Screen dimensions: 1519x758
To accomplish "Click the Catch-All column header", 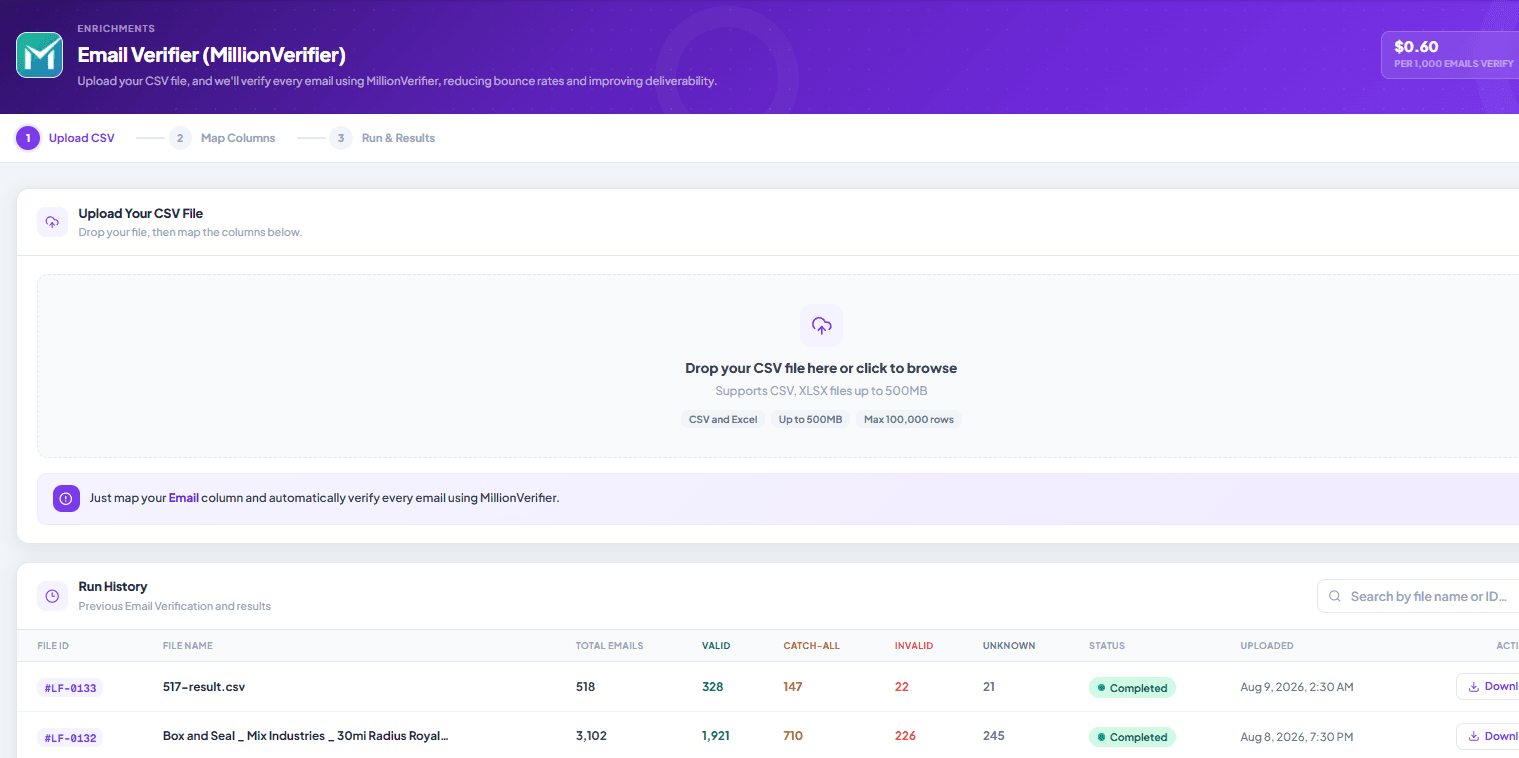I will tap(811, 646).
